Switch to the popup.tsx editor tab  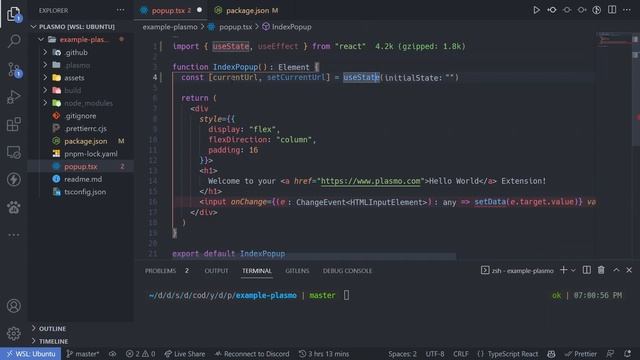coord(171,10)
